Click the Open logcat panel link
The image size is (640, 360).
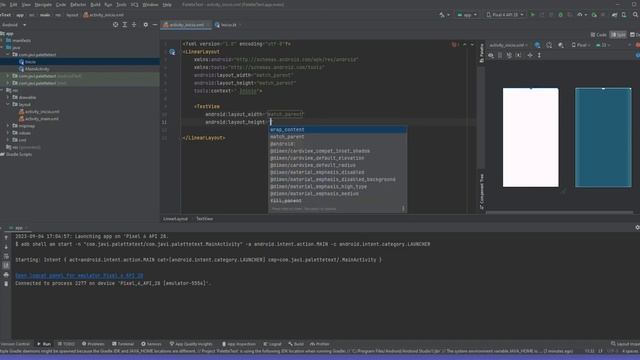(79, 276)
